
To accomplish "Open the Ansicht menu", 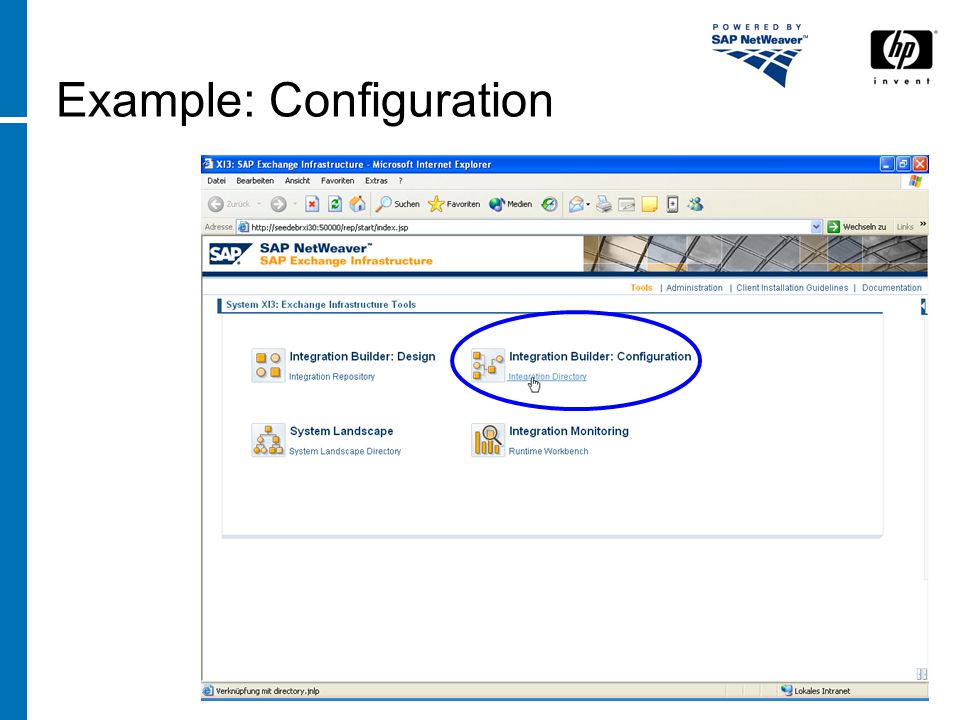I will (298, 181).
